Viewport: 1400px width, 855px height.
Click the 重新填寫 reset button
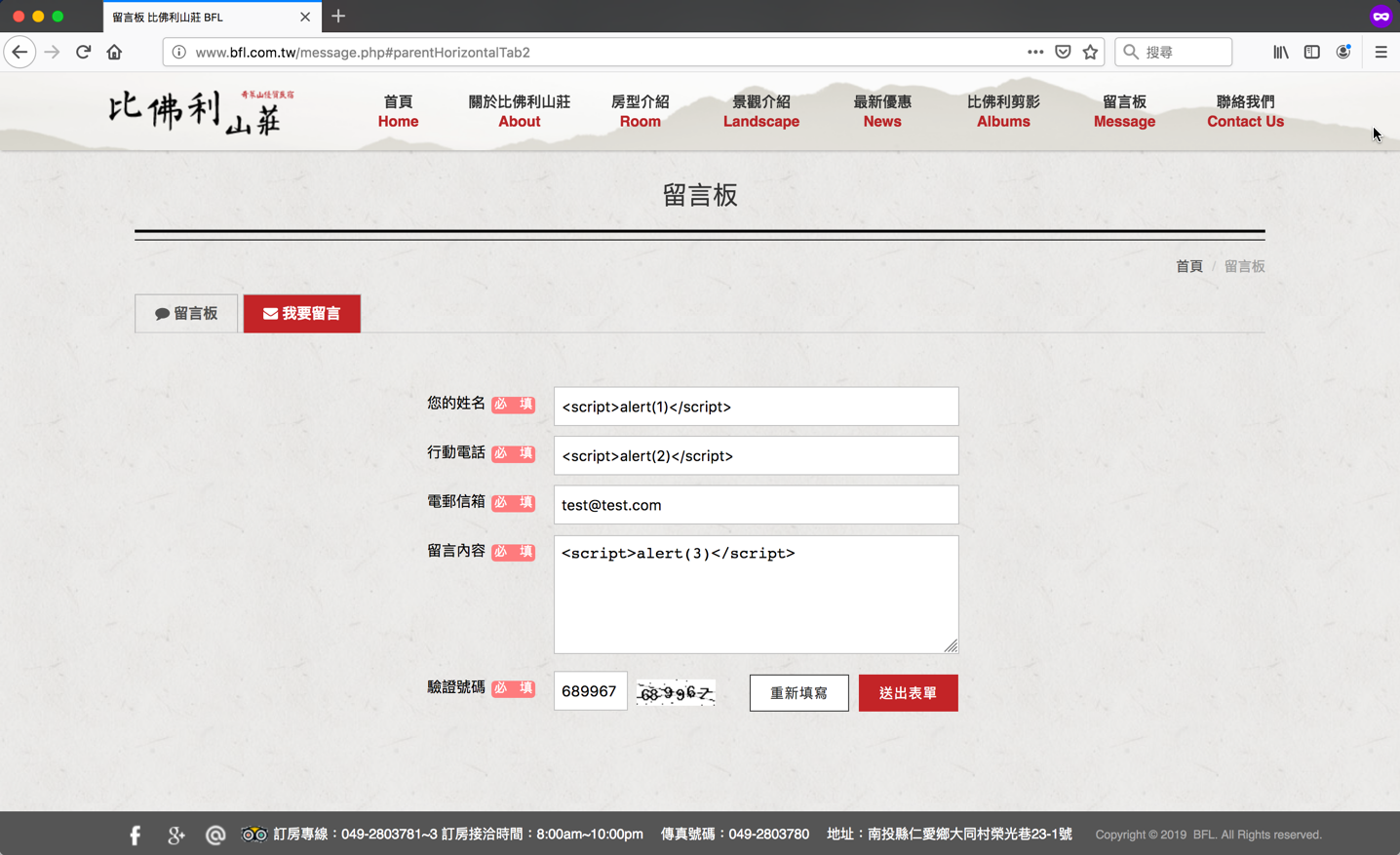click(798, 693)
